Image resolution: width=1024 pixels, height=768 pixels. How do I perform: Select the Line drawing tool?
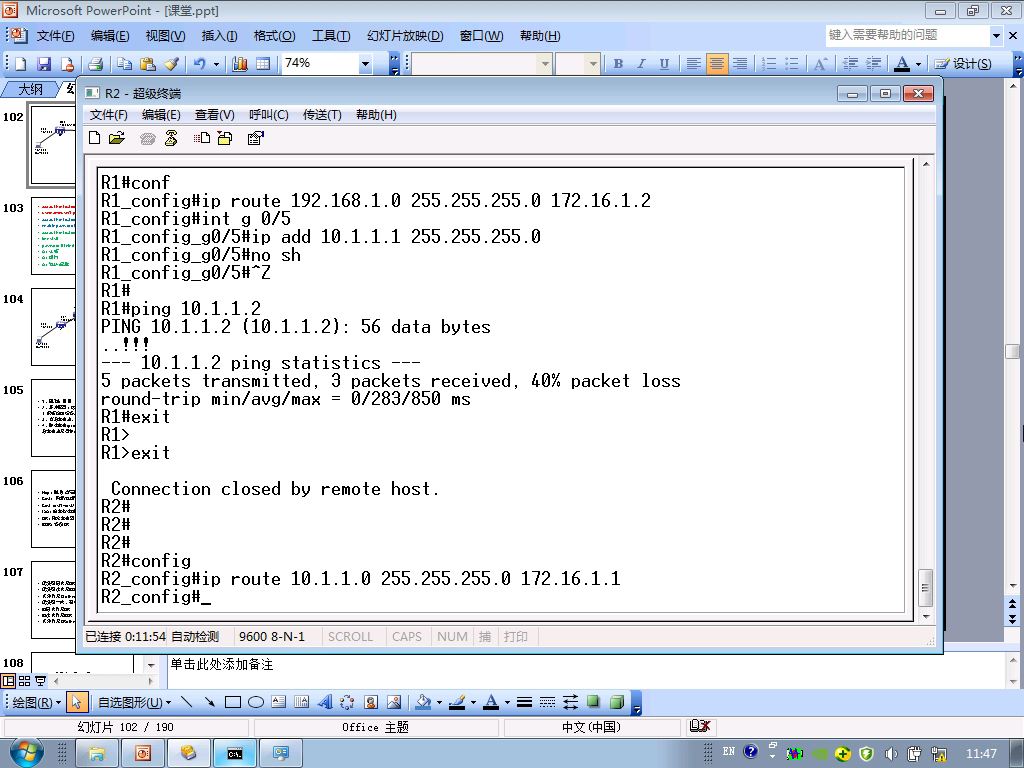point(187,702)
